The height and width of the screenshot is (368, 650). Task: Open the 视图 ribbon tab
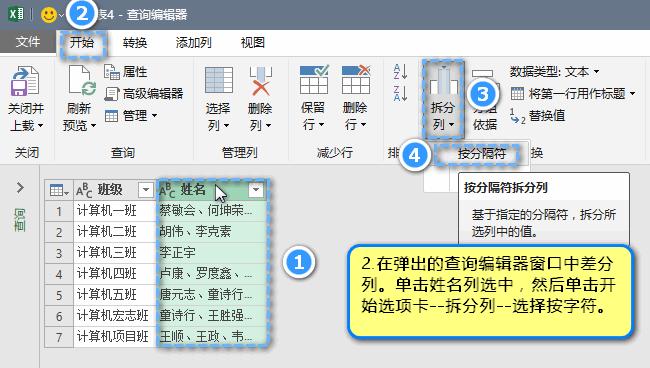pyautogui.click(x=252, y=42)
